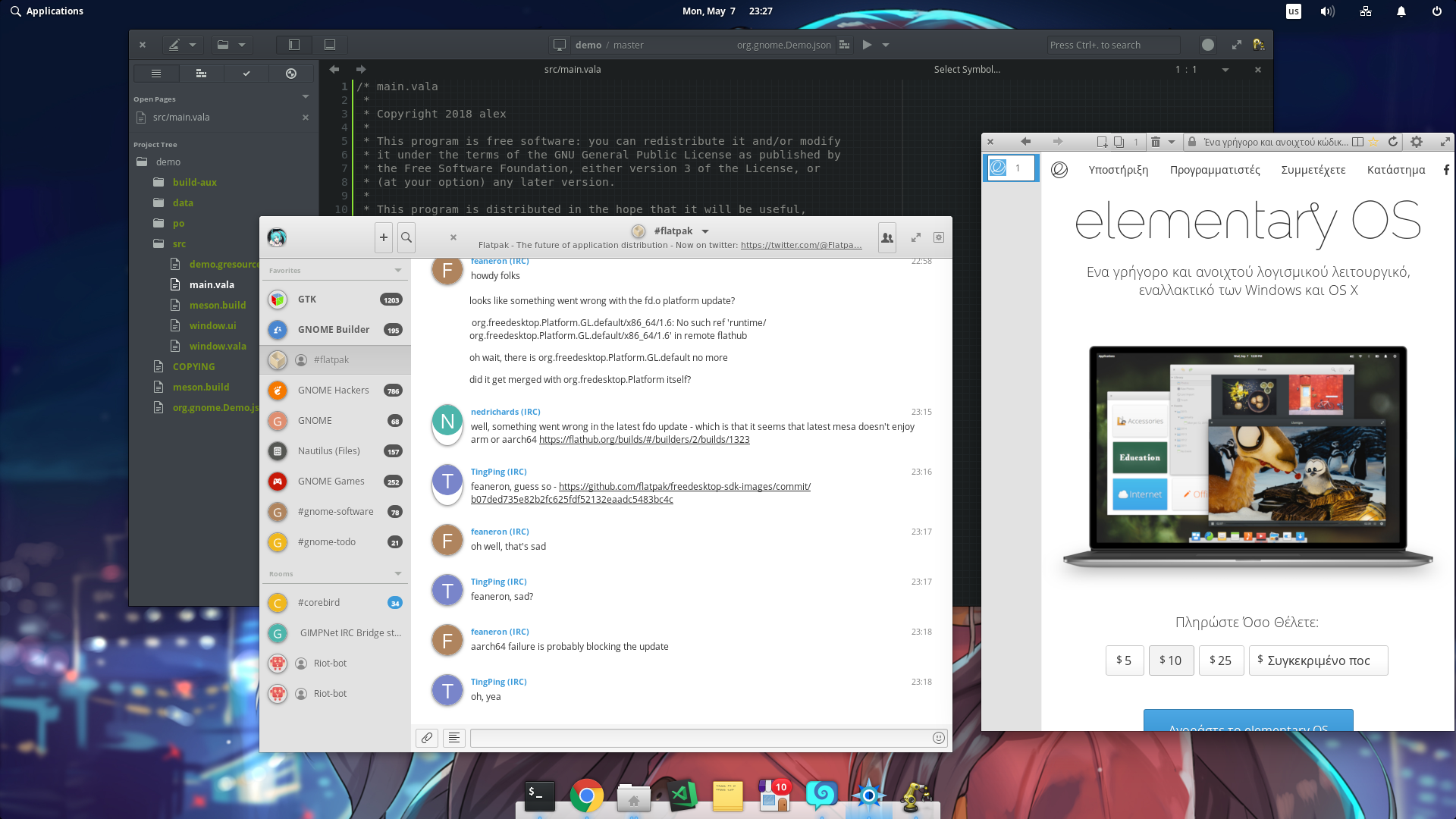
Task: Switch Builder sidebar to documentation globe view
Action: [x=291, y=74]
